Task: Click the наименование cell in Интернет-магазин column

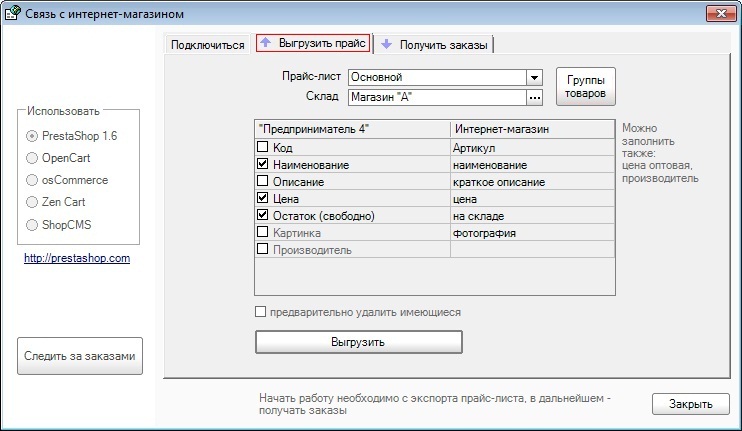Action: [532, 165]
